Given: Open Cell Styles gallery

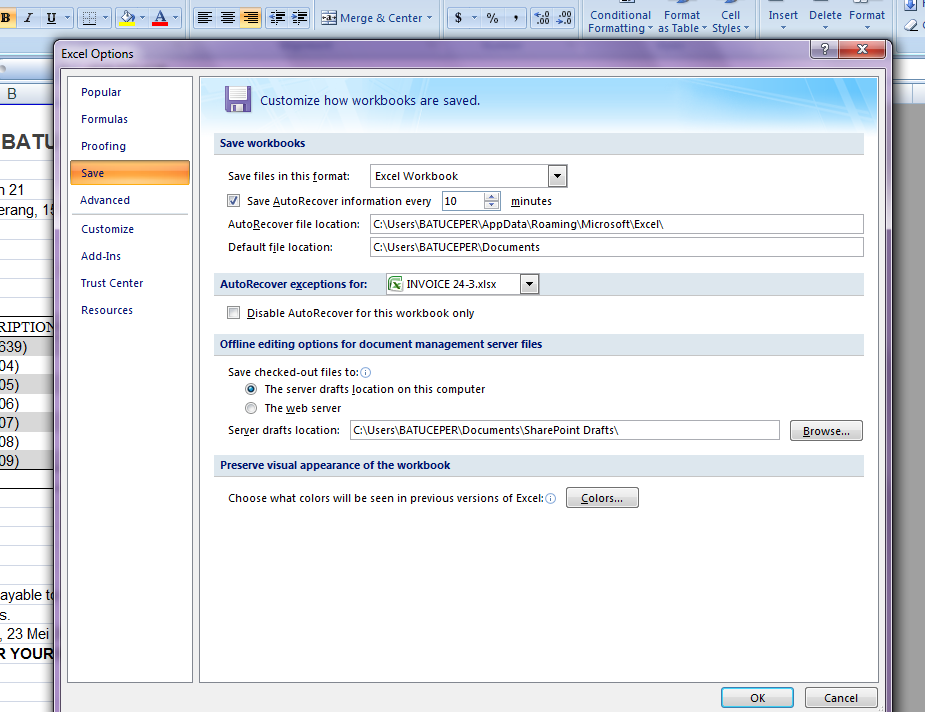Looking at the screenshot, I should (730, 21).
